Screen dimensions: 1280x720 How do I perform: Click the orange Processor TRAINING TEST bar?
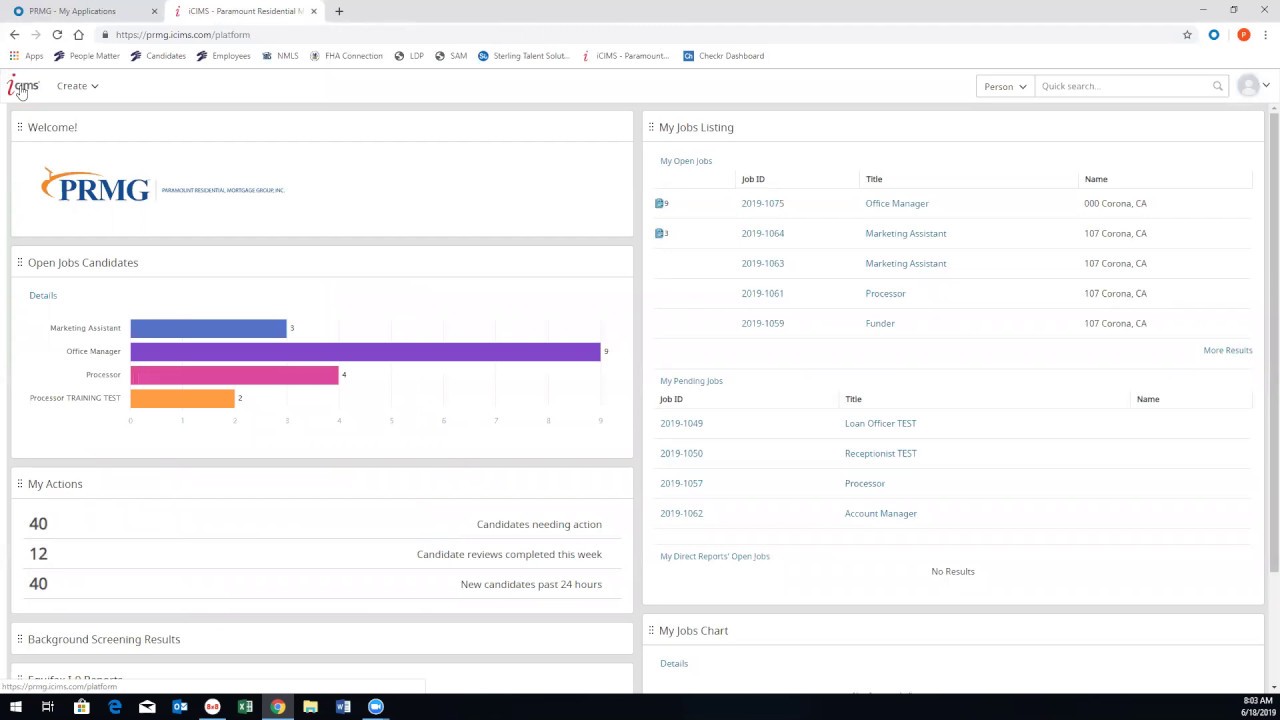(x=182, y=398)
